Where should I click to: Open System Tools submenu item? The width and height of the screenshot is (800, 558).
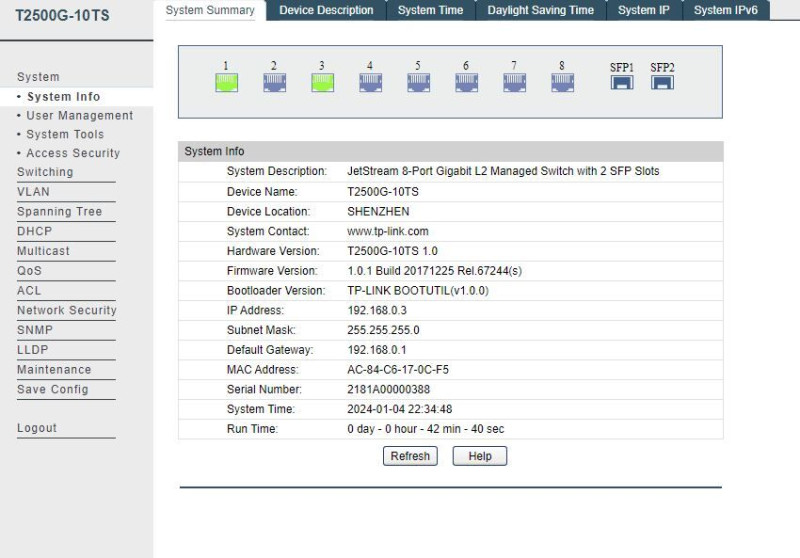point(65,135)
